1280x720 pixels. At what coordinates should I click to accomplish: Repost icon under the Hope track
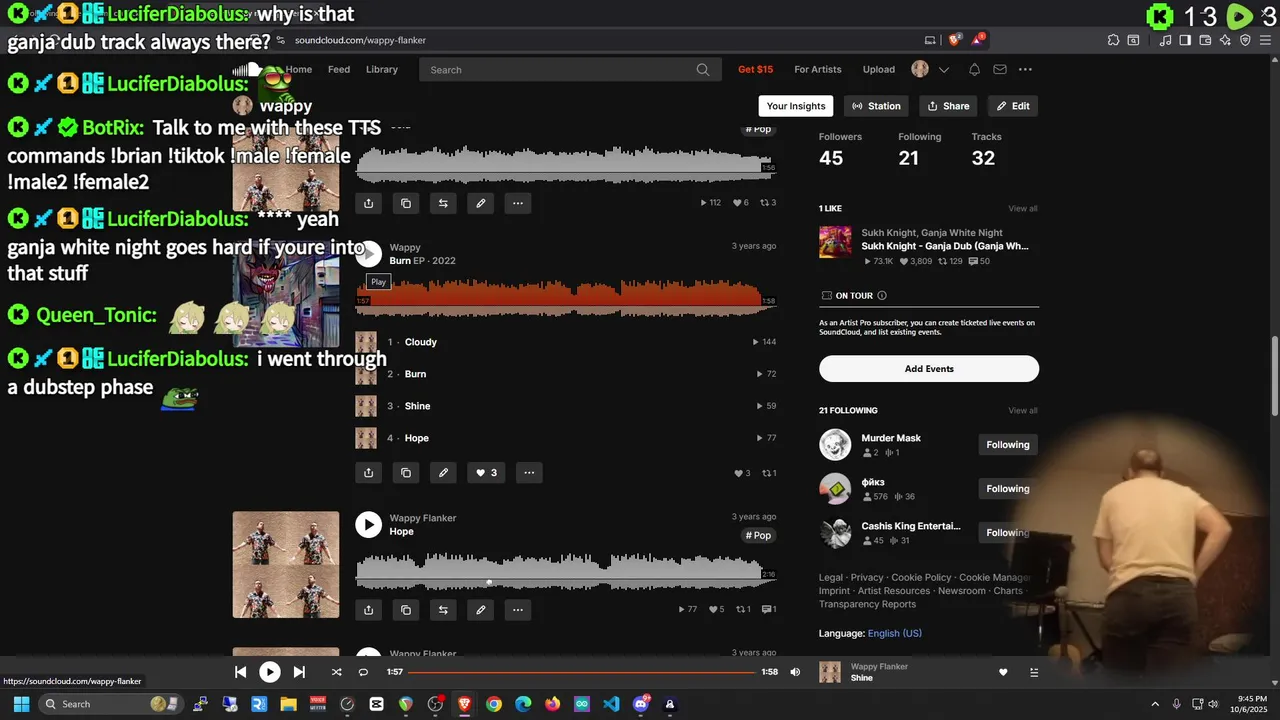coord(443,609)
